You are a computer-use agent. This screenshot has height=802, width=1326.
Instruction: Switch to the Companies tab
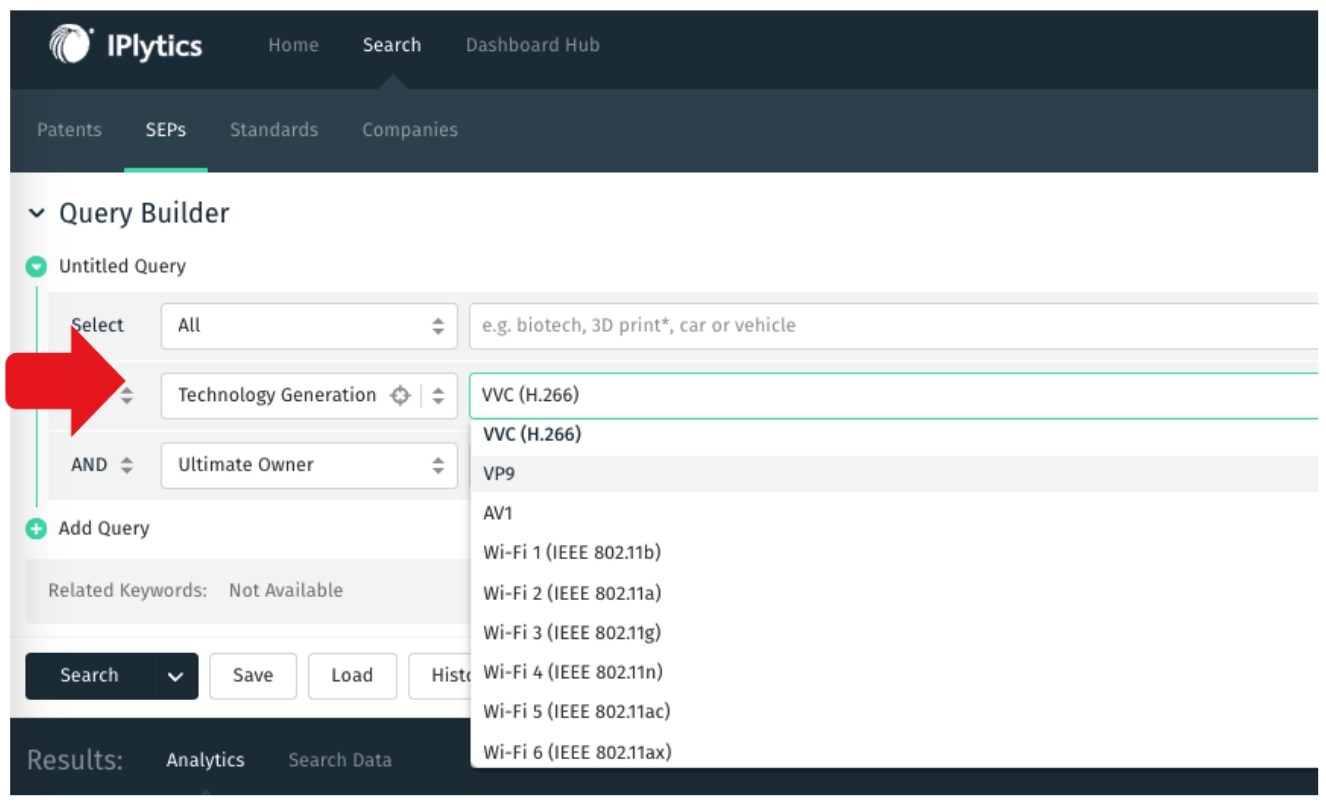pos(410,130)
